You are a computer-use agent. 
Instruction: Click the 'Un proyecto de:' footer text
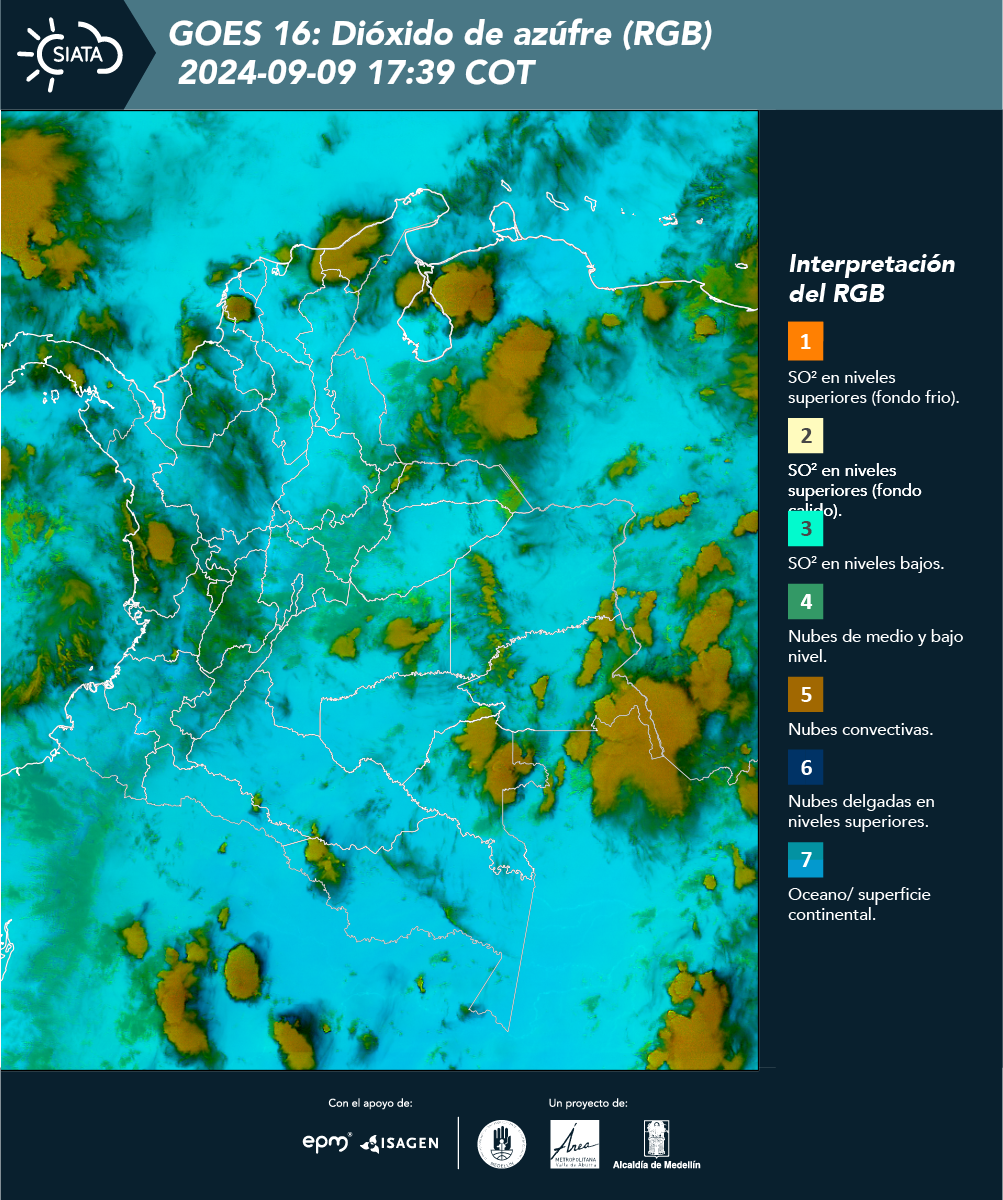tap(588, 1103)
